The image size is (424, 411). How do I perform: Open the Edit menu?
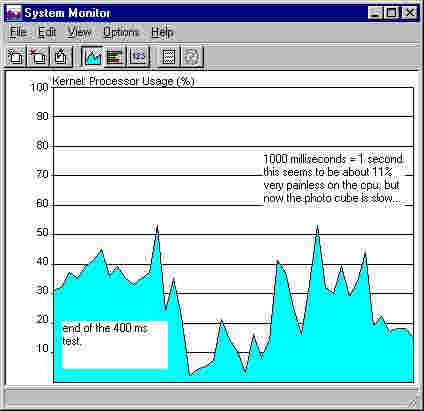[47, 32]
